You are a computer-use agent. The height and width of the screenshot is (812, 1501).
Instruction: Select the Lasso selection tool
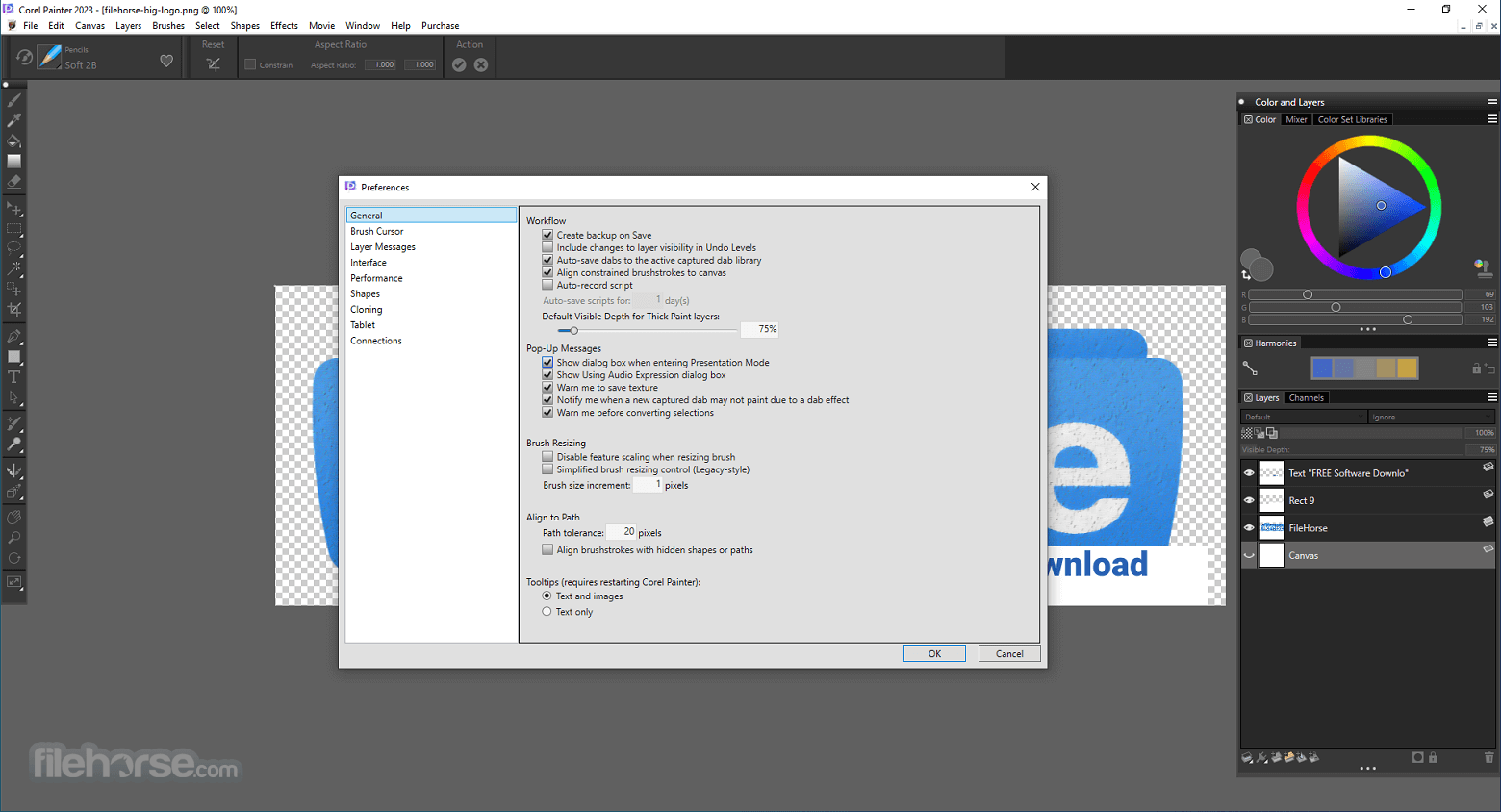13,248
